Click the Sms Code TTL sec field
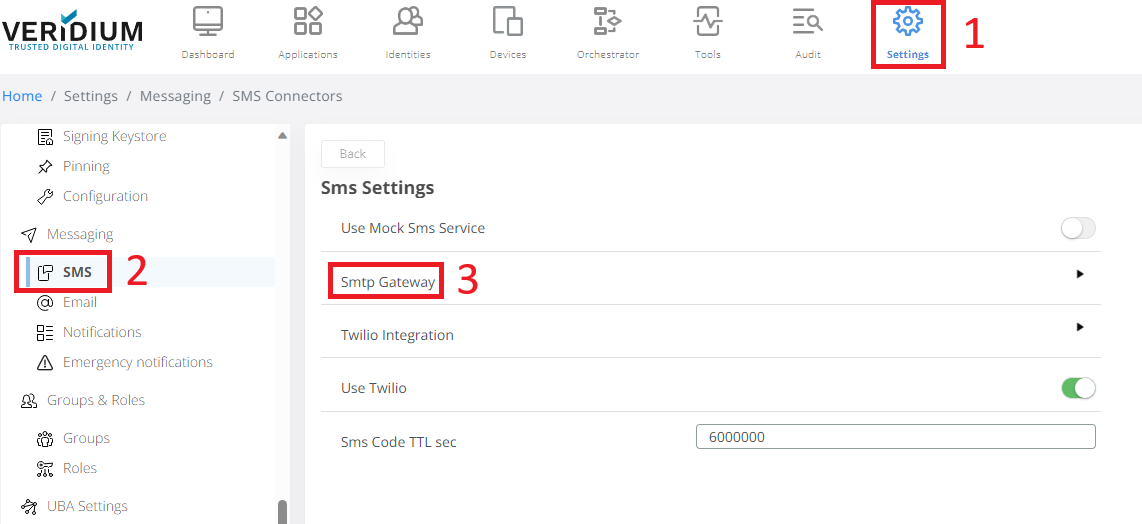The height and width of the screenshot is (524, 1142). coord(895,437)
